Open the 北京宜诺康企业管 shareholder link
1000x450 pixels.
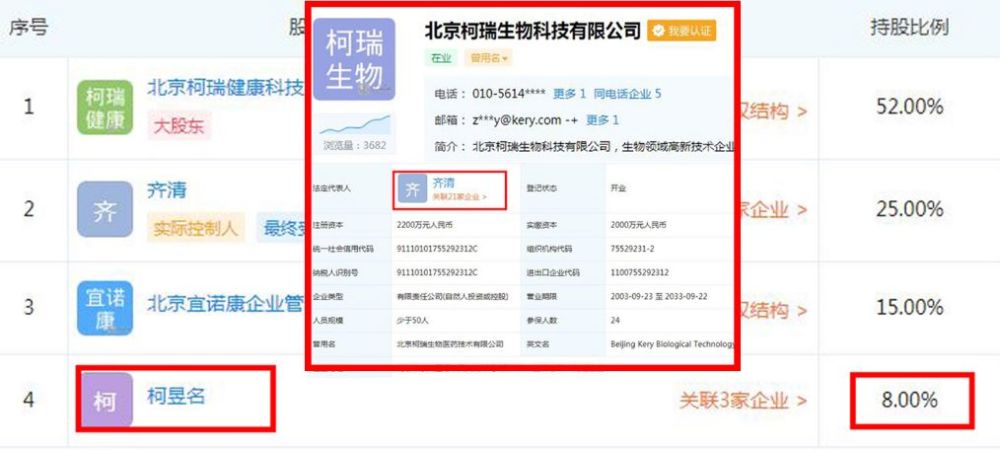coord(226,303)
